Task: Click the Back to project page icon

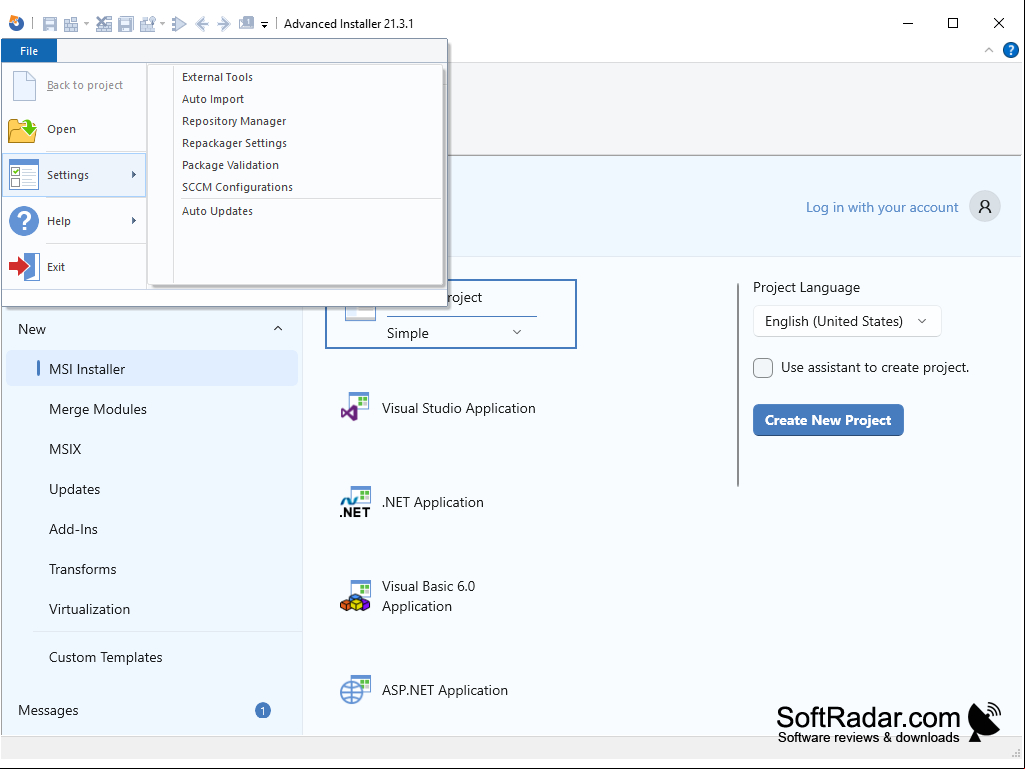Action: click(x=24, y=86)
